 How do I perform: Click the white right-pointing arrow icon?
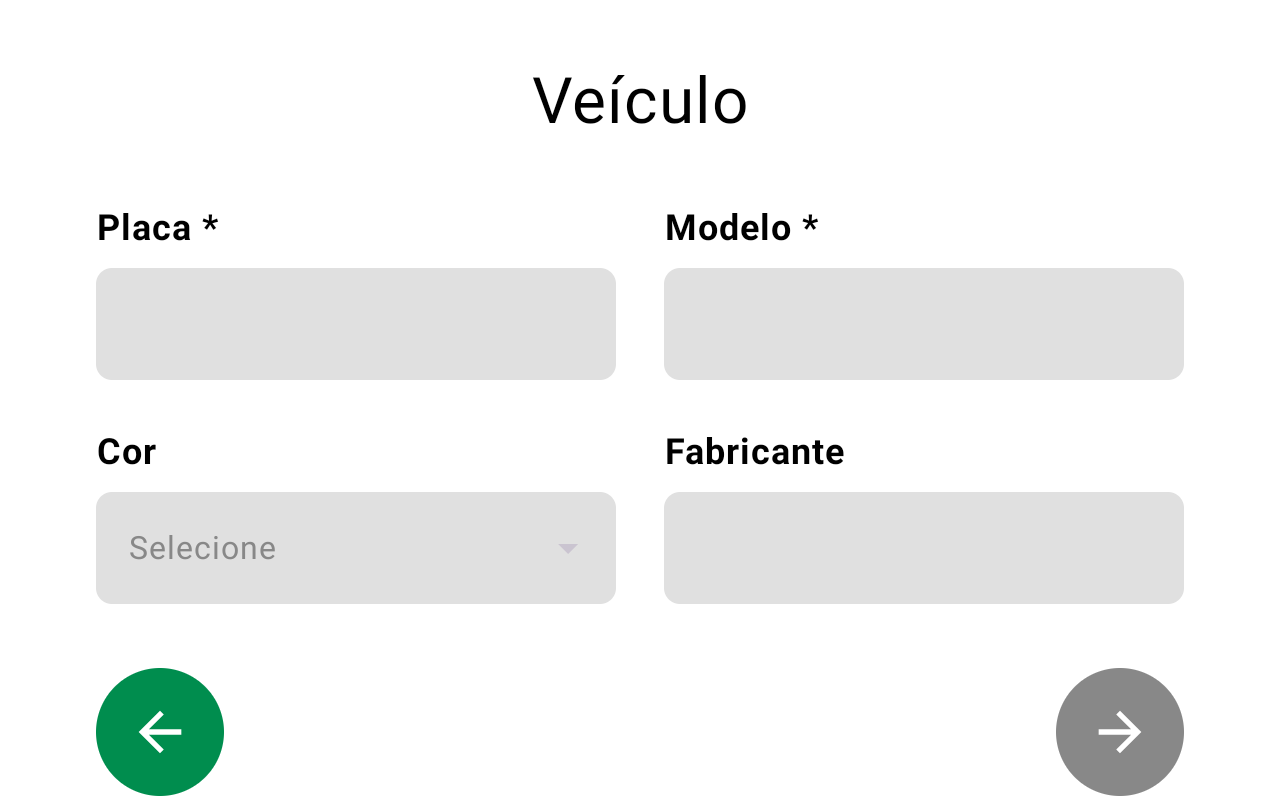click(x=1120, y=732)
